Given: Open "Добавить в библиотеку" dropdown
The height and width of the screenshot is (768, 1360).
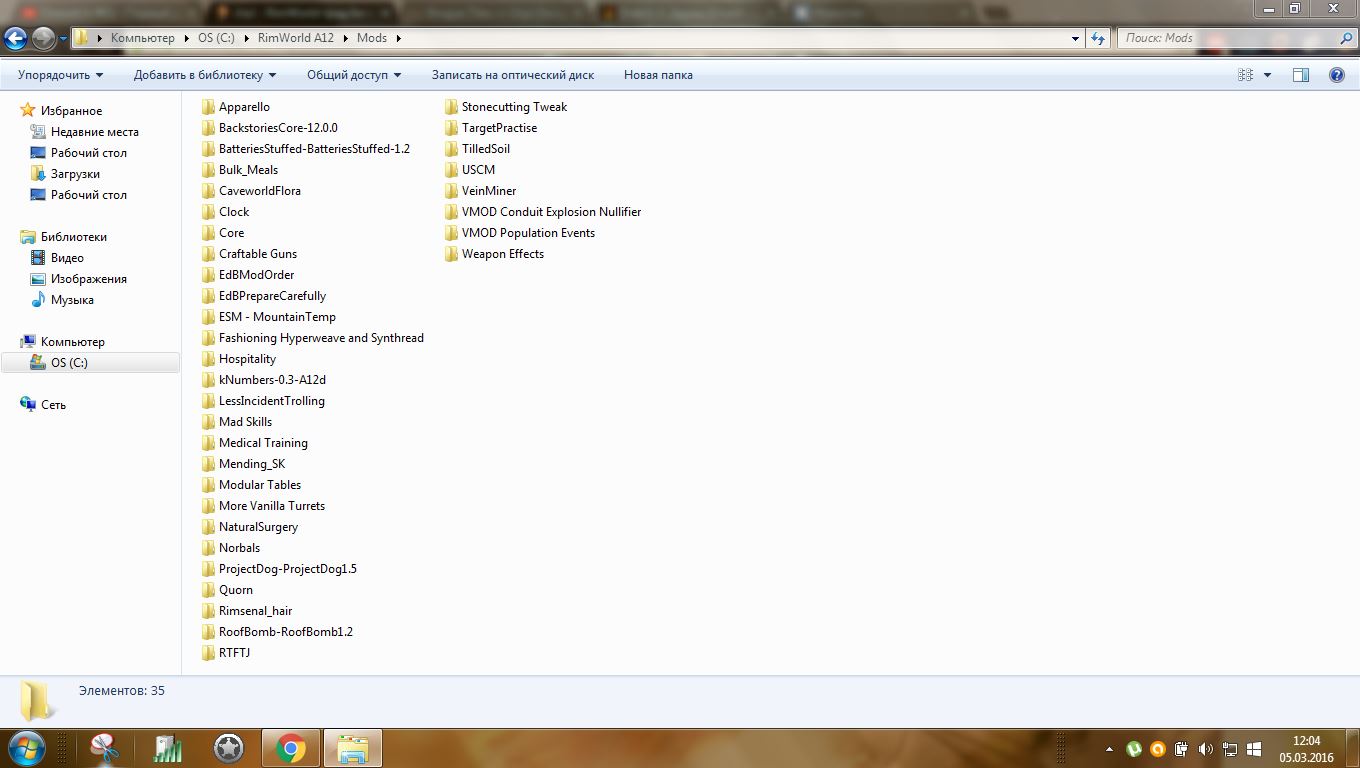Looking at the screenshot, I should coord(205,75).
